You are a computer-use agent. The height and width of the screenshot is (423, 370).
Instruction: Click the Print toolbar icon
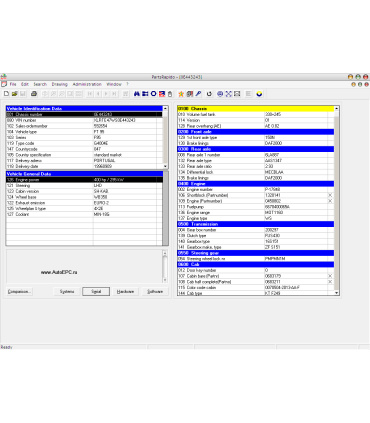pyautogui.click(x=34, y=94)
